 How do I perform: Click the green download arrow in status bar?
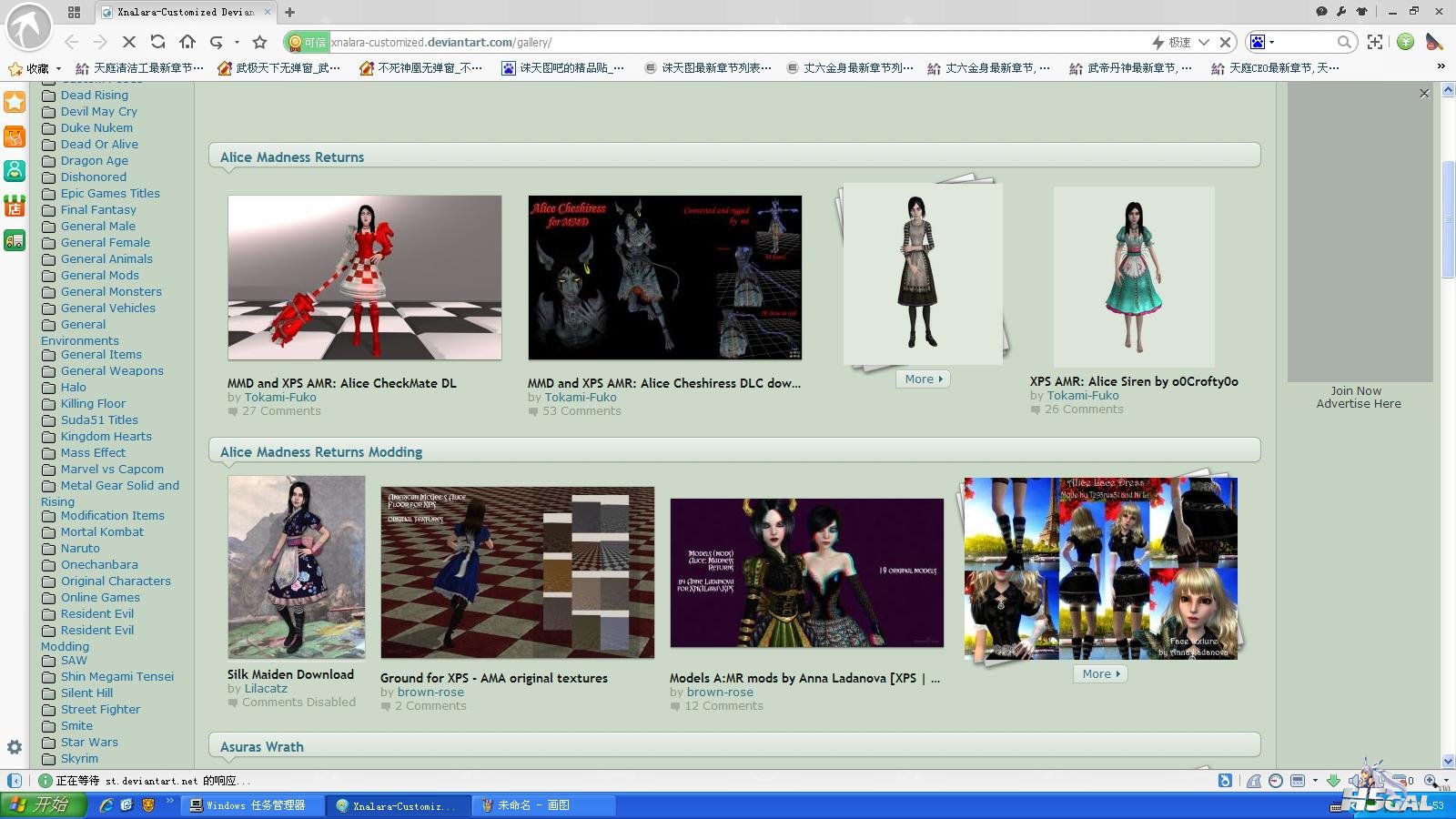pyautogui.click(x=1333, y=780)
